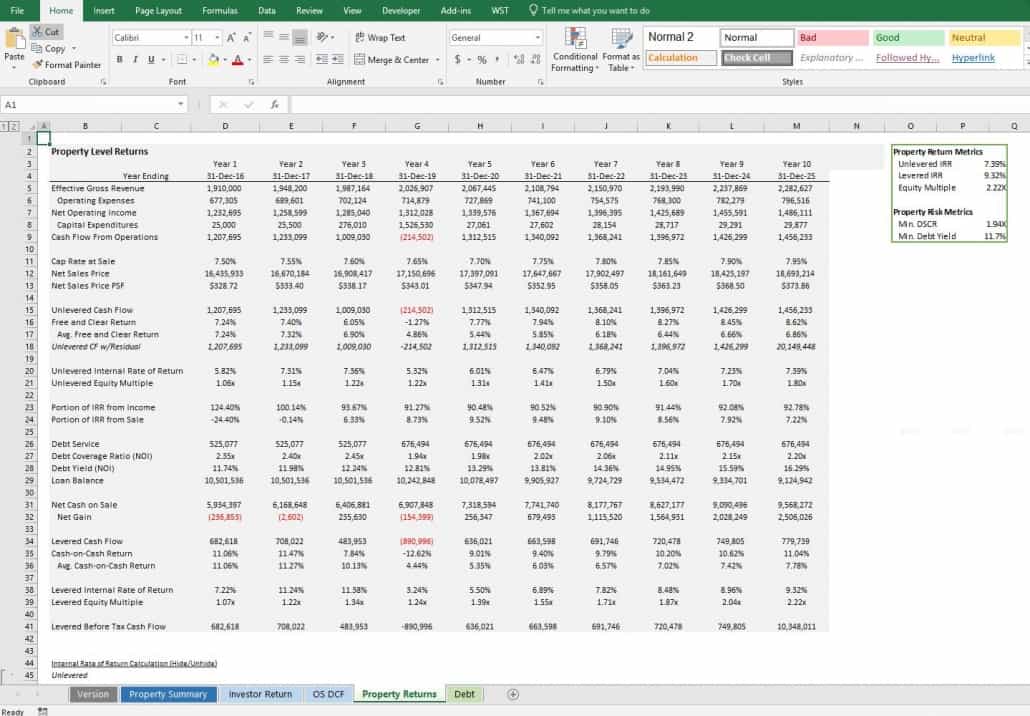
Task: Apply Percent Style format
Action: (481, 60)
